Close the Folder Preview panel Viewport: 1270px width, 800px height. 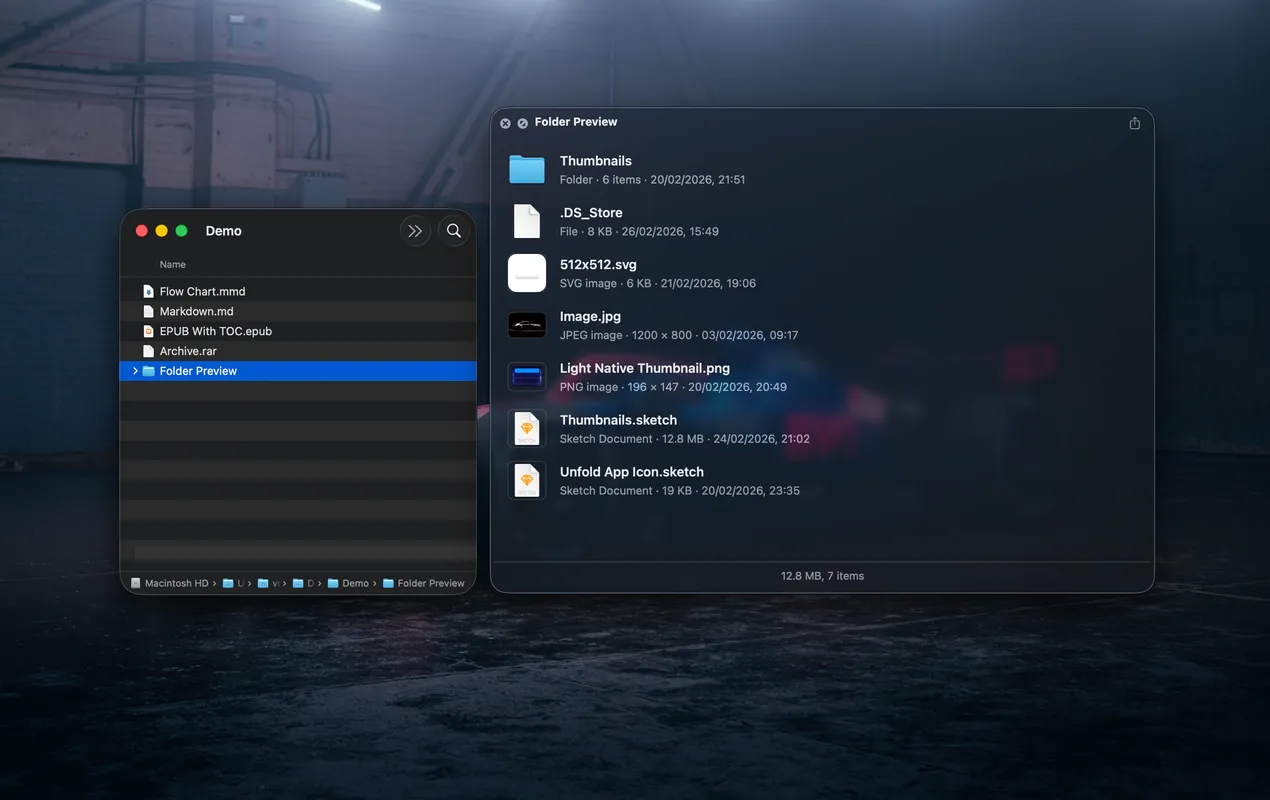click(x=505, y=123)
